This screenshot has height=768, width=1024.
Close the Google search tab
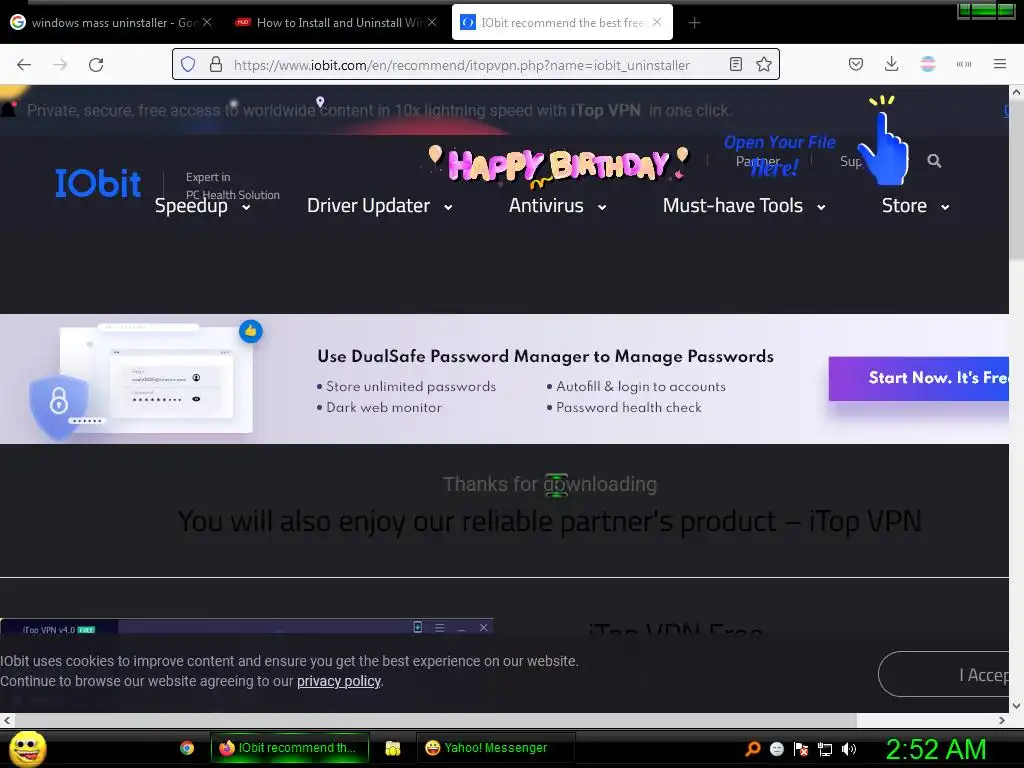(206, 22)
